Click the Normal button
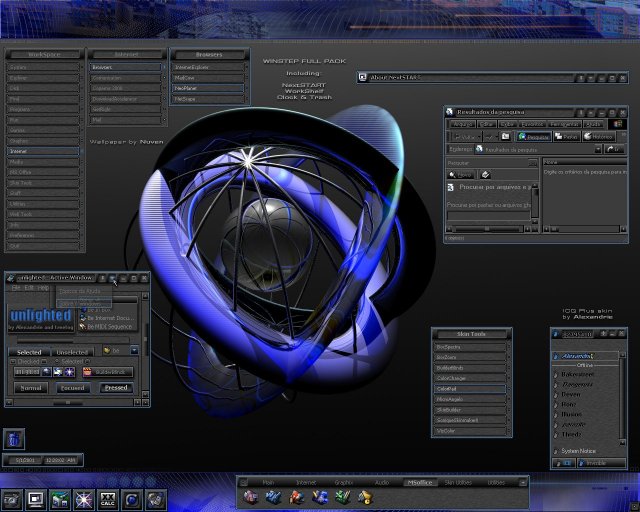This screenshot has width=640, height=512. (x=30, y=387)
